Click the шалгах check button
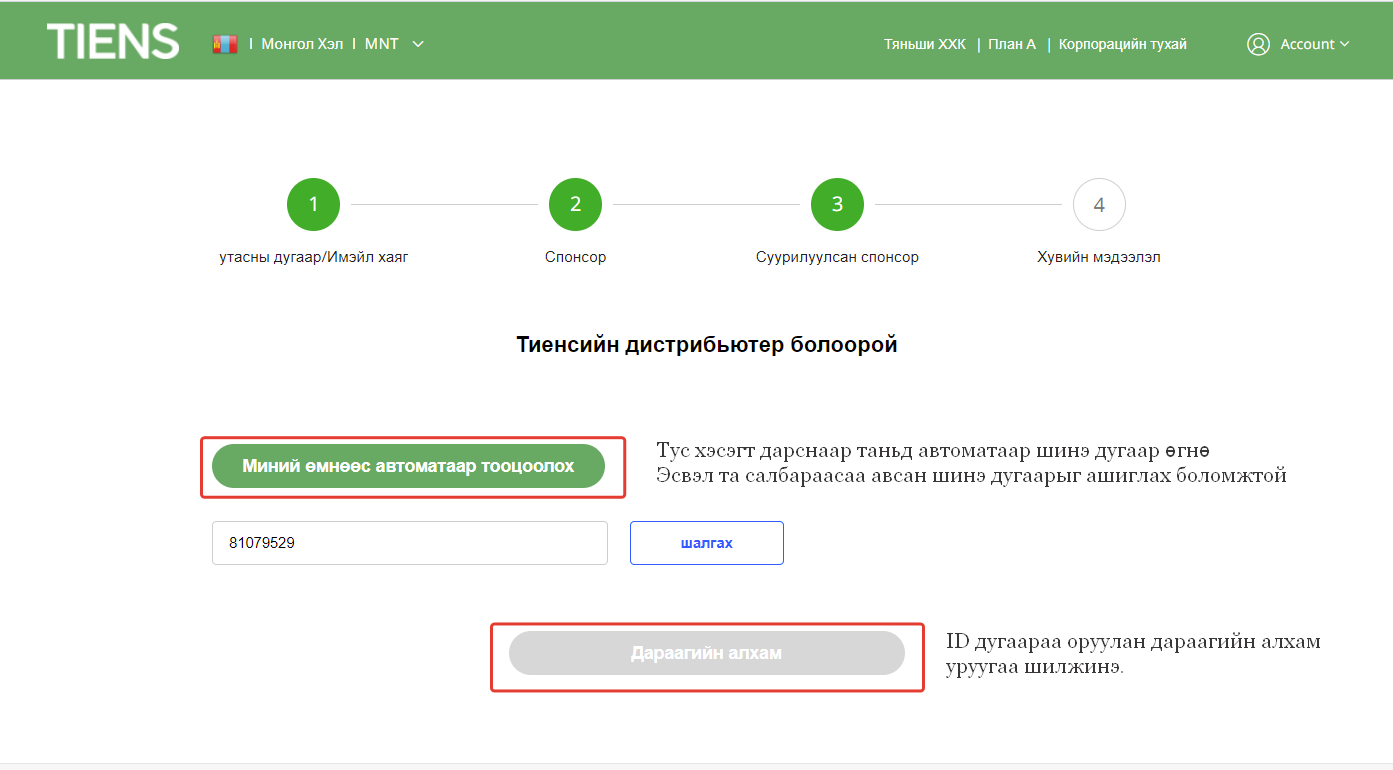 [706, 543]
